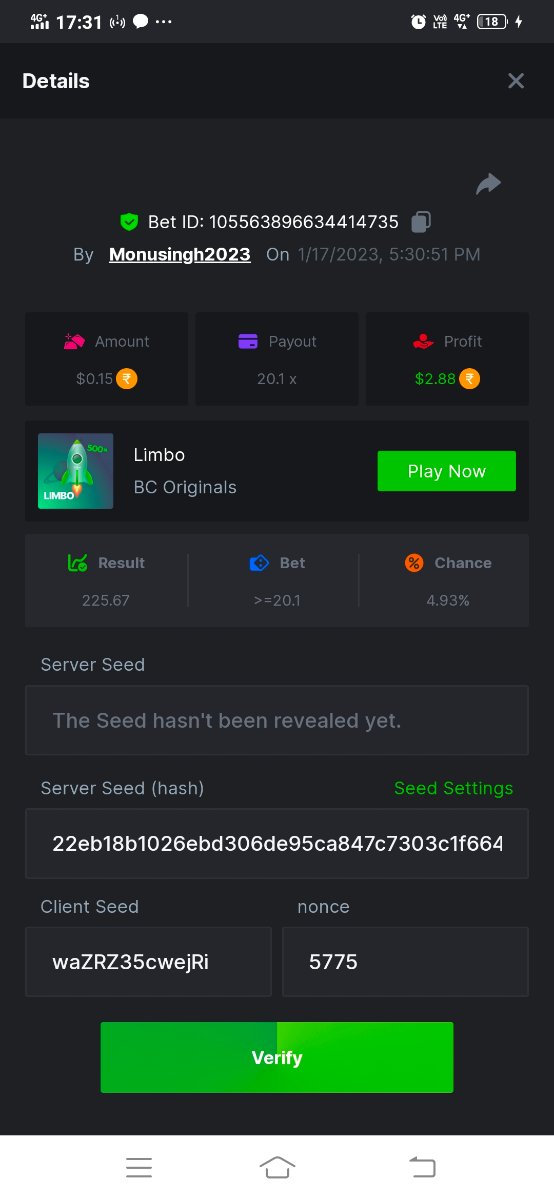Tap the Amount coins icon

point(75,341)
